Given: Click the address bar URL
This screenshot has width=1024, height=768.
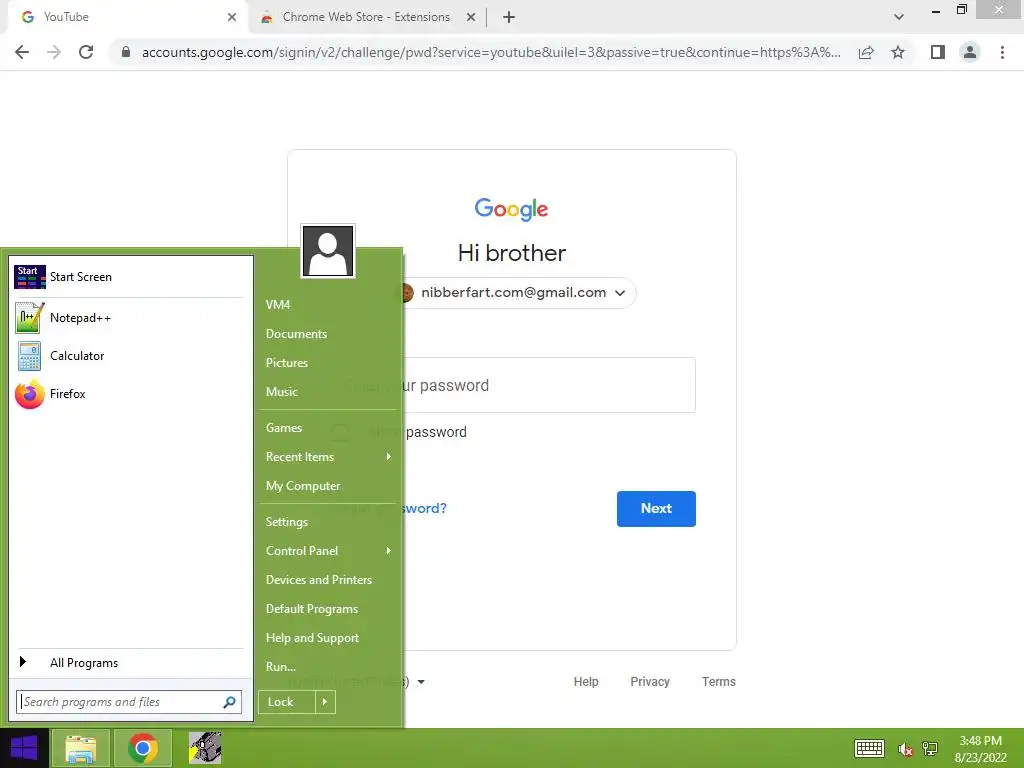Looking at the screenshot, I should [491, 52].
